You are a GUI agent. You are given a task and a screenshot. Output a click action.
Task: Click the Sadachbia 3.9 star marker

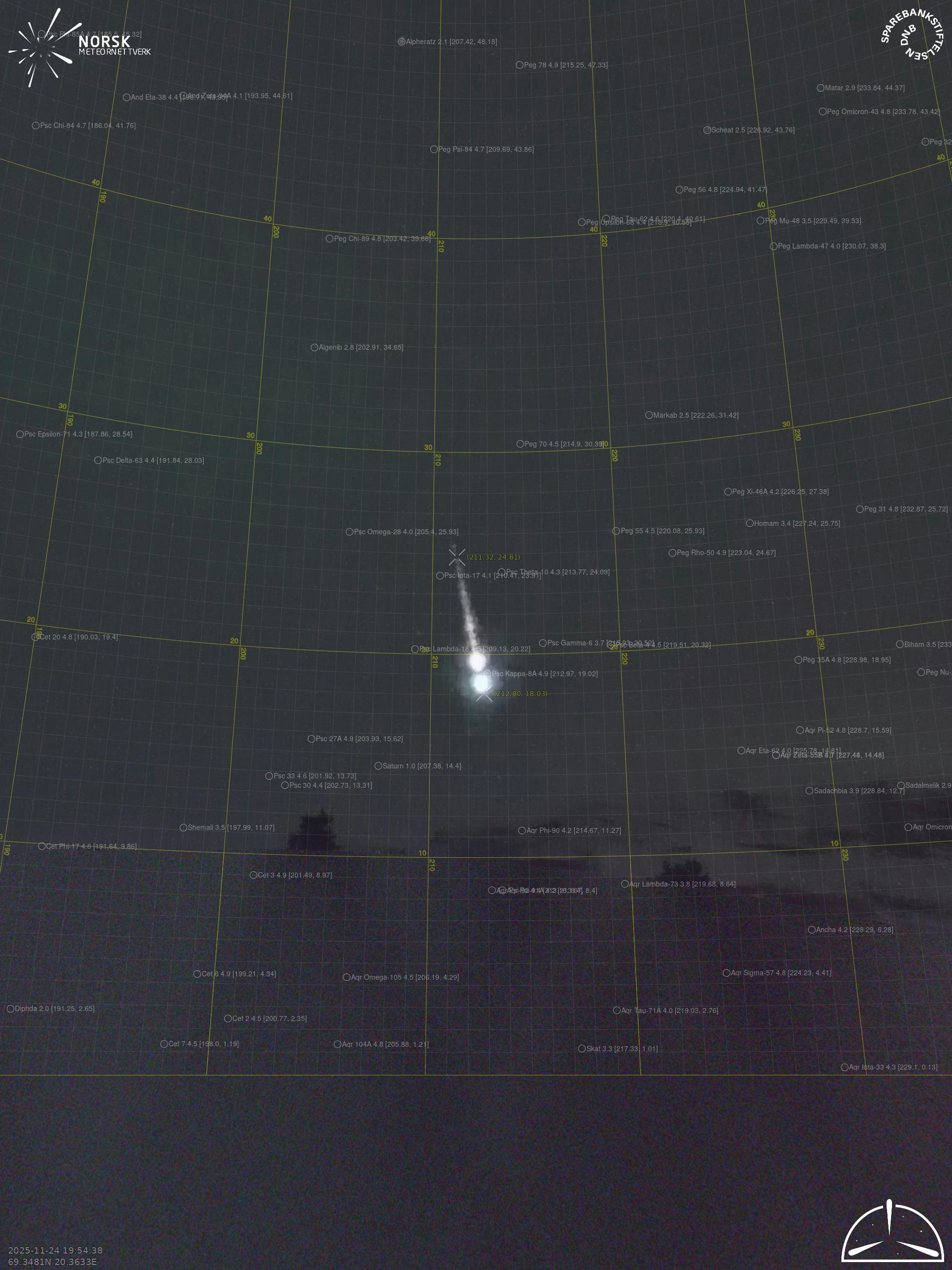[x=809, y=791]
